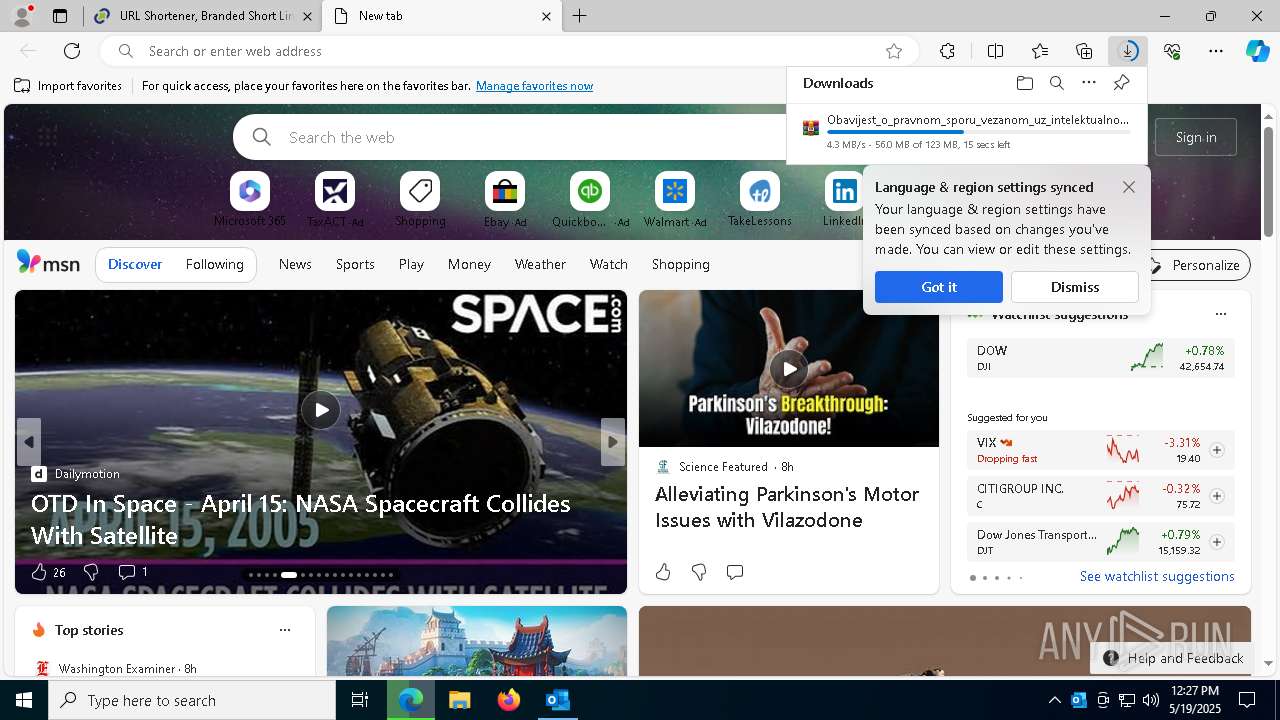
Task: Open a new browser tab
Action: [x=580, y=16]
